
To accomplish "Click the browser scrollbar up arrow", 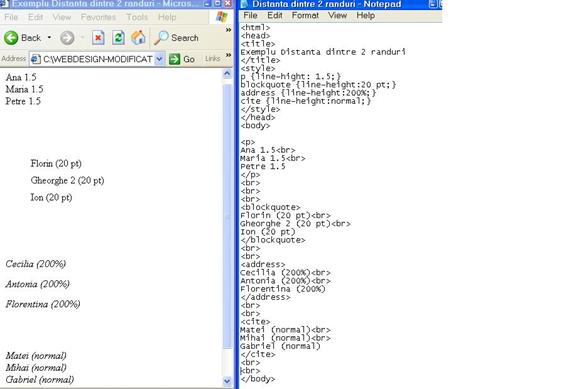I will point(227,73).
